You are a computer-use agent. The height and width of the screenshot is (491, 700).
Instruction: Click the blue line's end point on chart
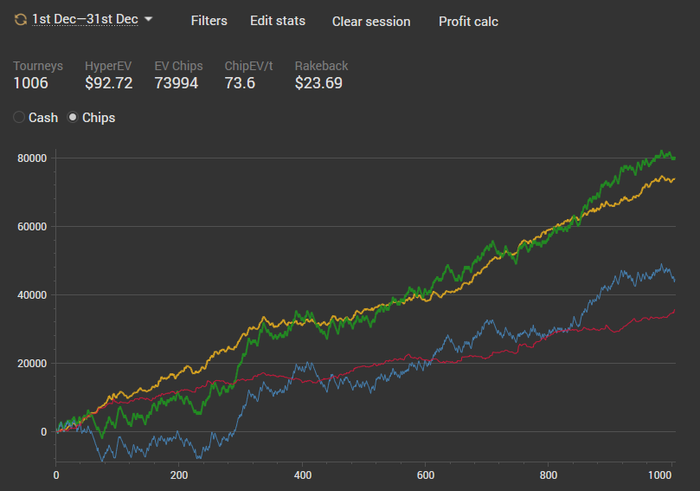pyautogui.click(x=674, y=281)
